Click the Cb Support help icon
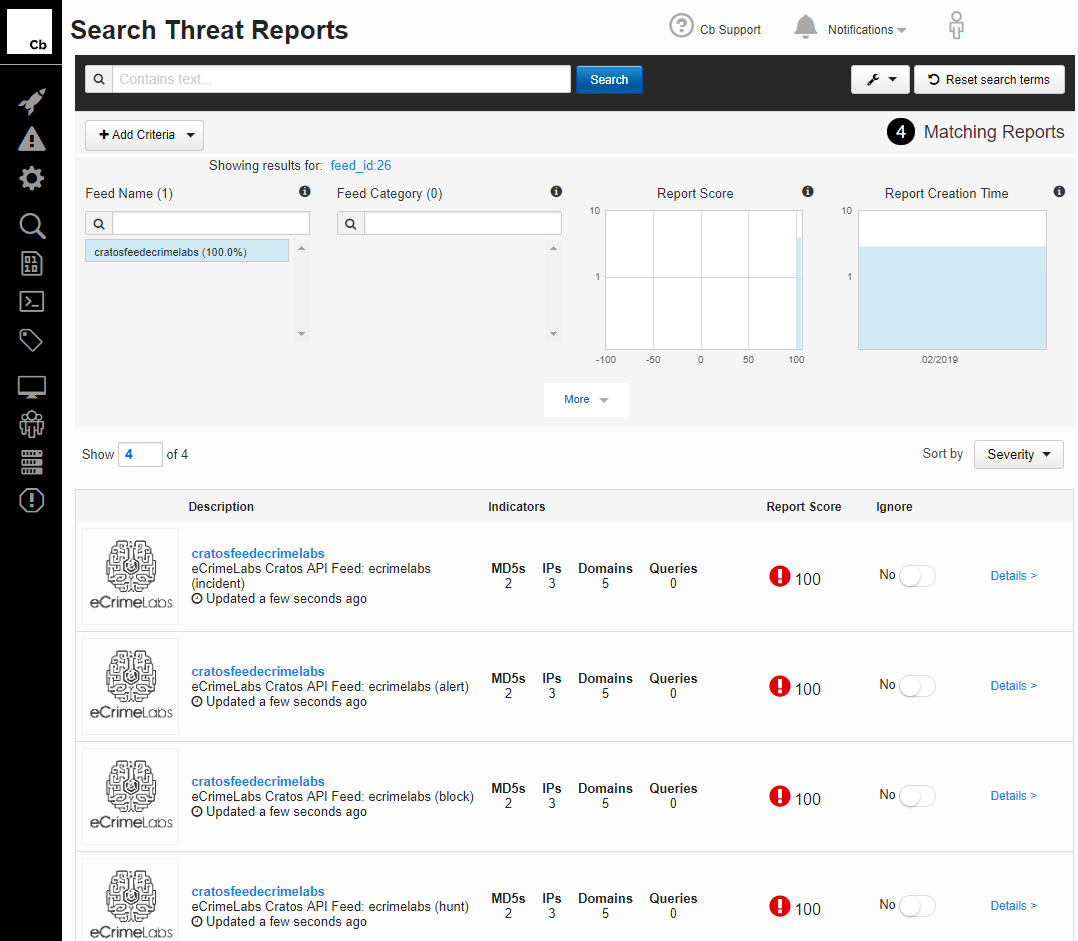The height and width of the screenshot is (941, 1078). tap(681, 26)
